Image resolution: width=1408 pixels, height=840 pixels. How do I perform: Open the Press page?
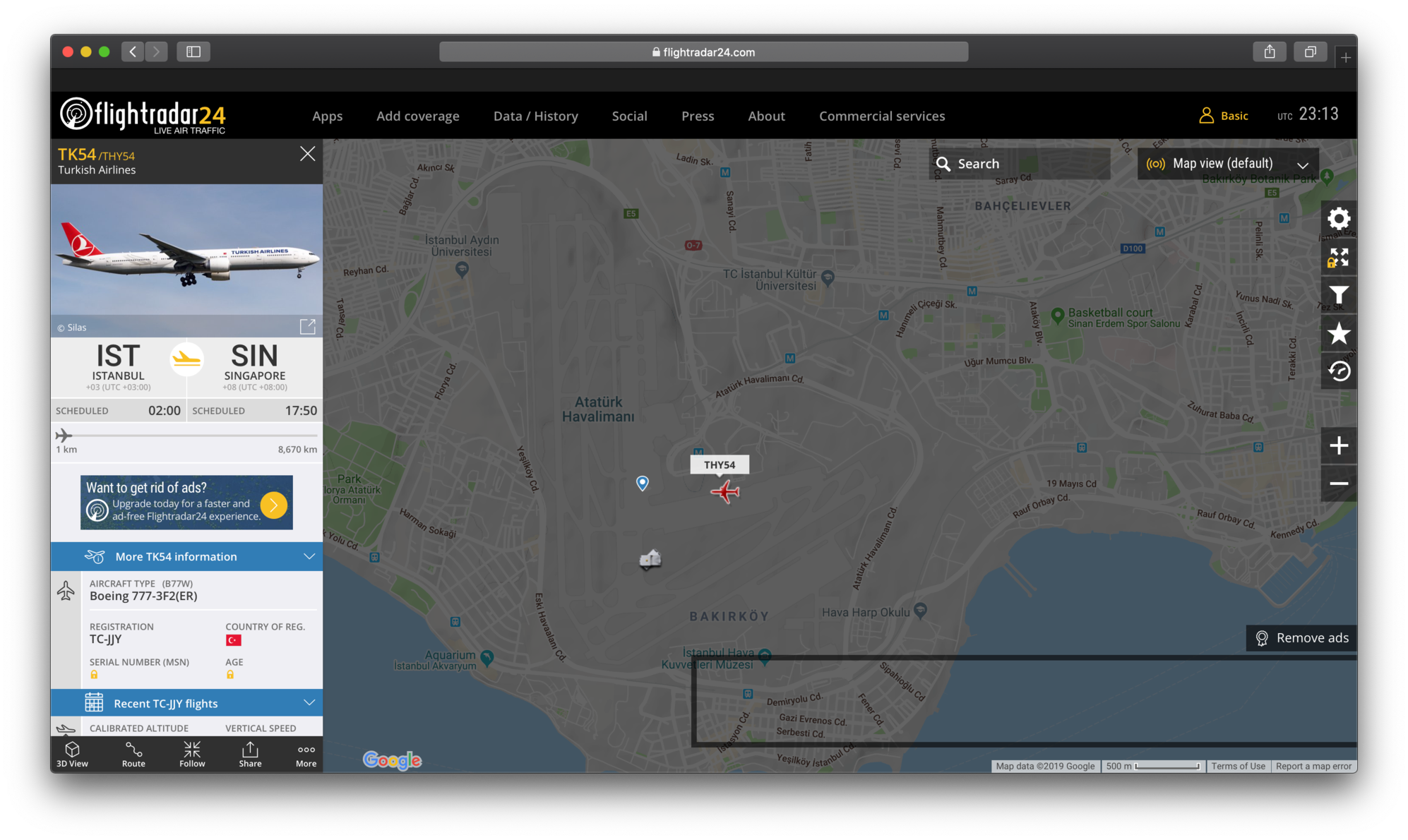click(x=698, y=116)
